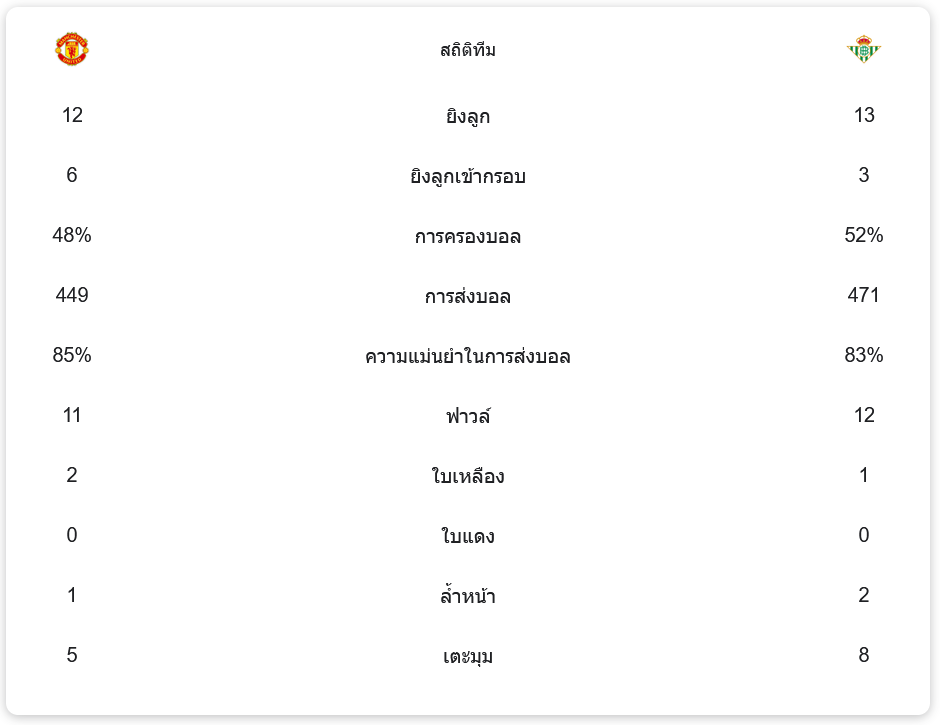Viewport: 940px width, 725px height.
Task: Click the ใบแดง red cards label
Action: [x=468, y=536]
